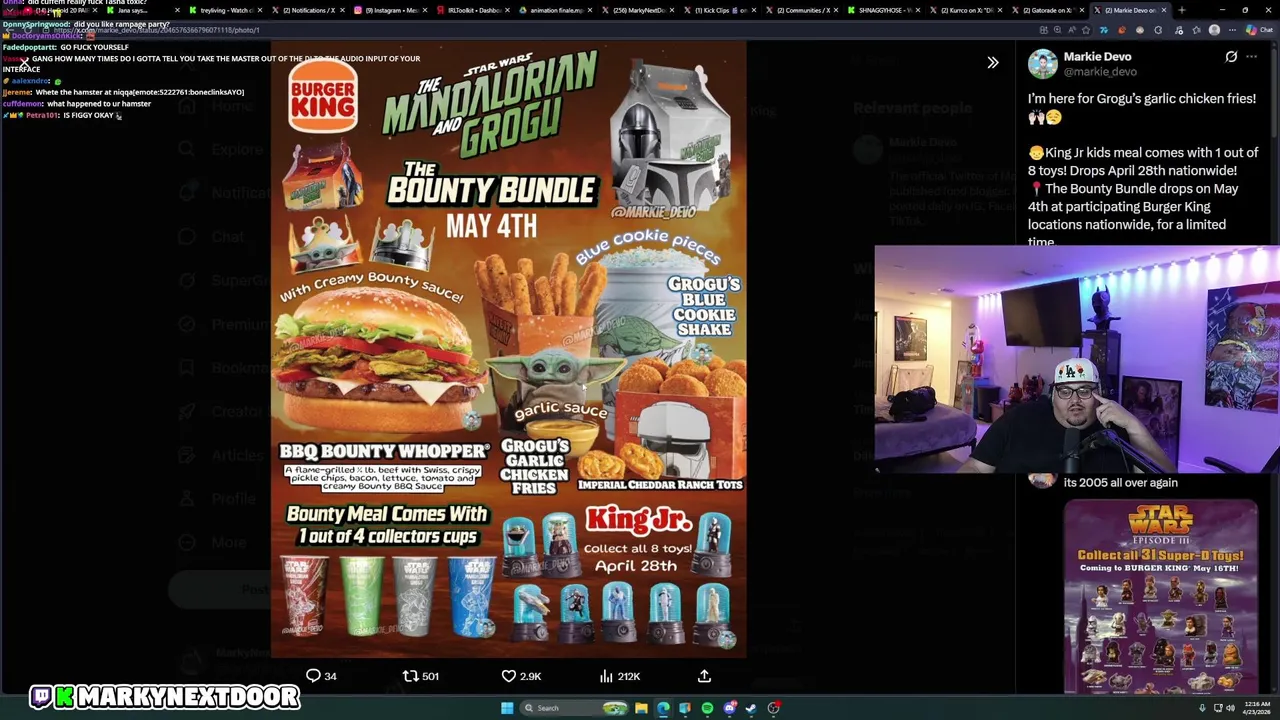Switch to the '(2) Communities / X' tab
The height and width of the screenshot is (720, 1280).
pos(803,10)
